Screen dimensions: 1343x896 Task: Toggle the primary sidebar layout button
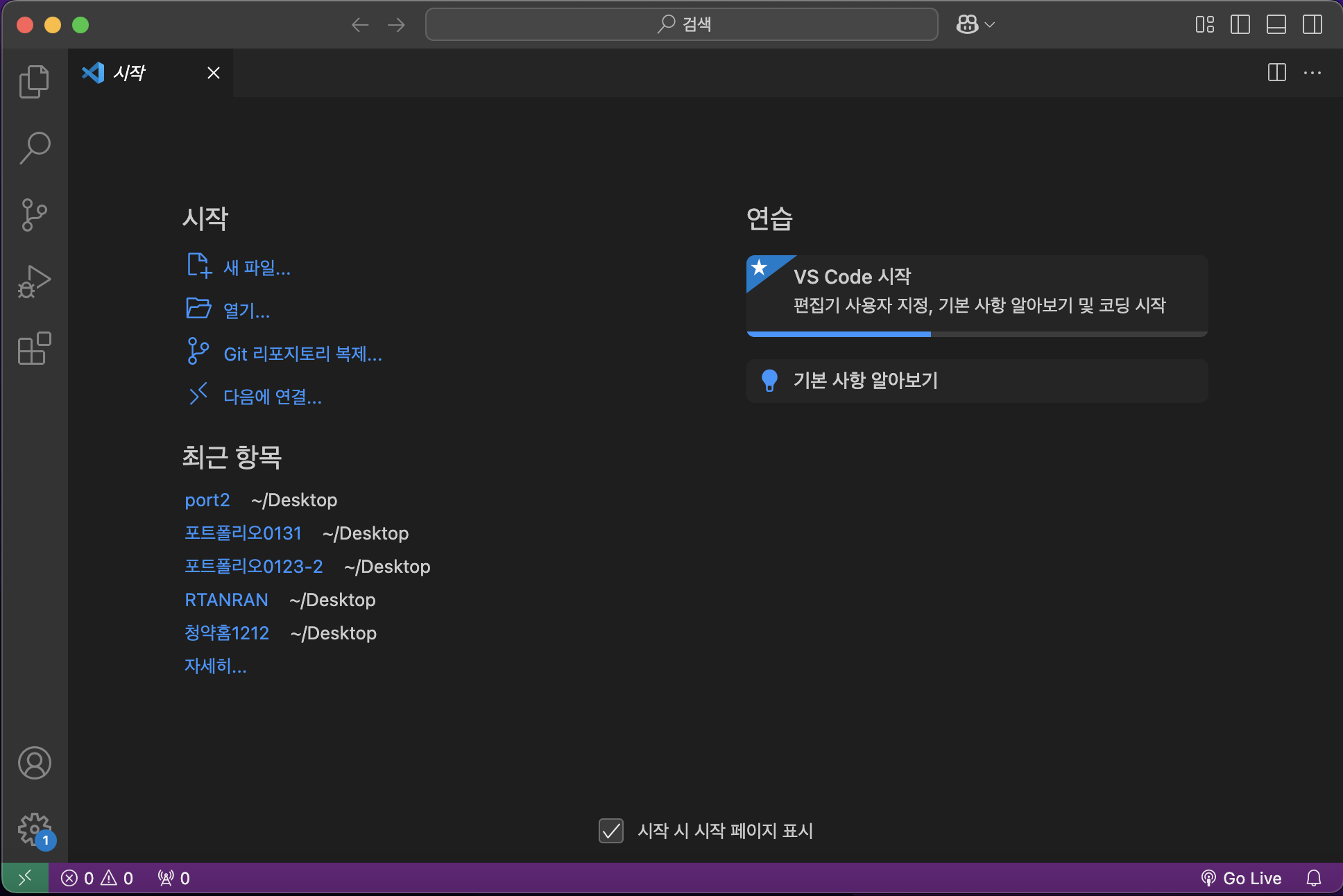click(1241, 24)
